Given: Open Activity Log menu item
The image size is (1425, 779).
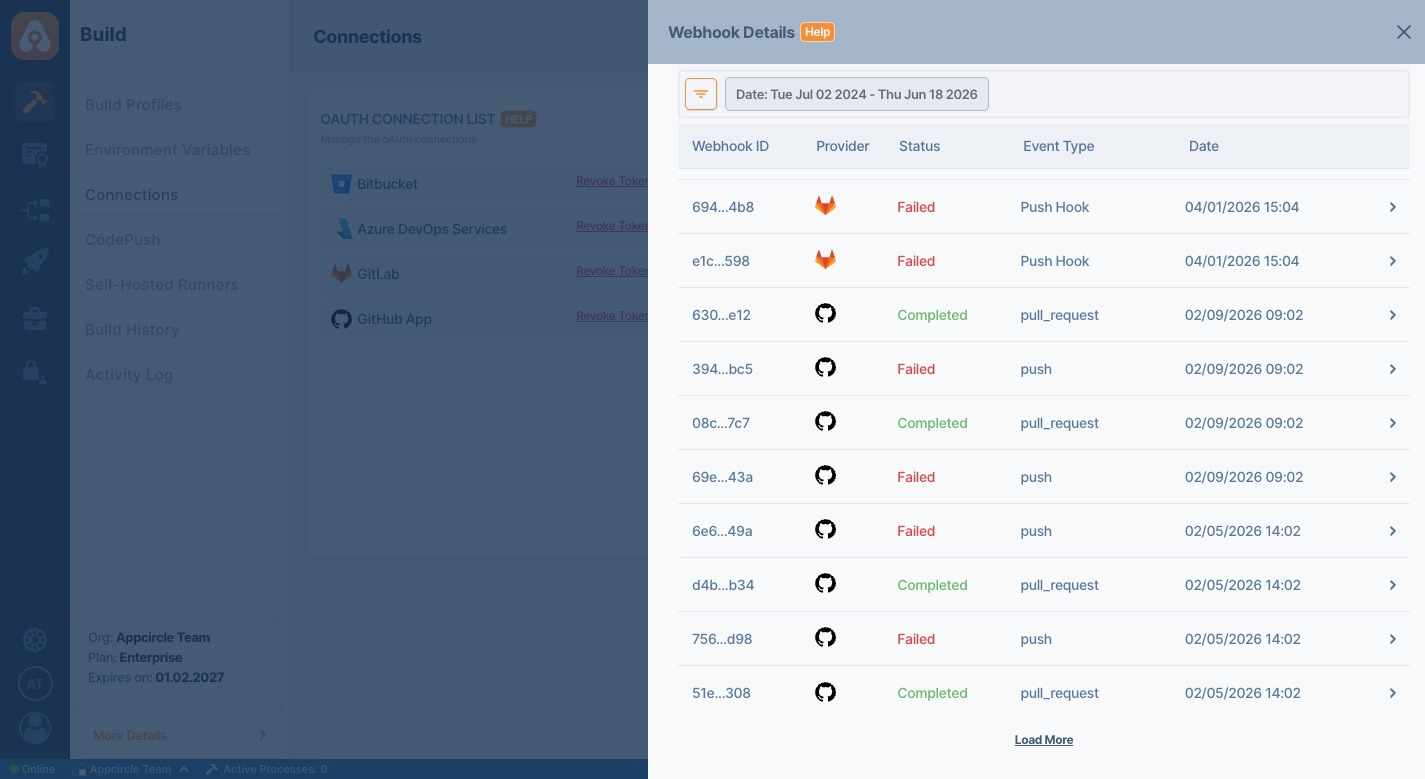Looking at the screenshot, I should pyautogui.click(x=129, y=375).
